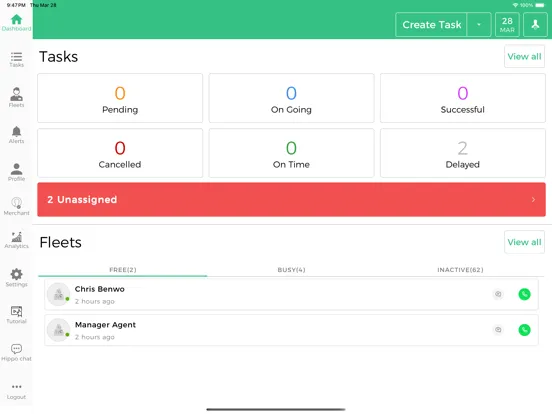Click Logout in the sidebar
Image resolution: width=552 pixels, height=414 pixels.
[x=16, y=391]
